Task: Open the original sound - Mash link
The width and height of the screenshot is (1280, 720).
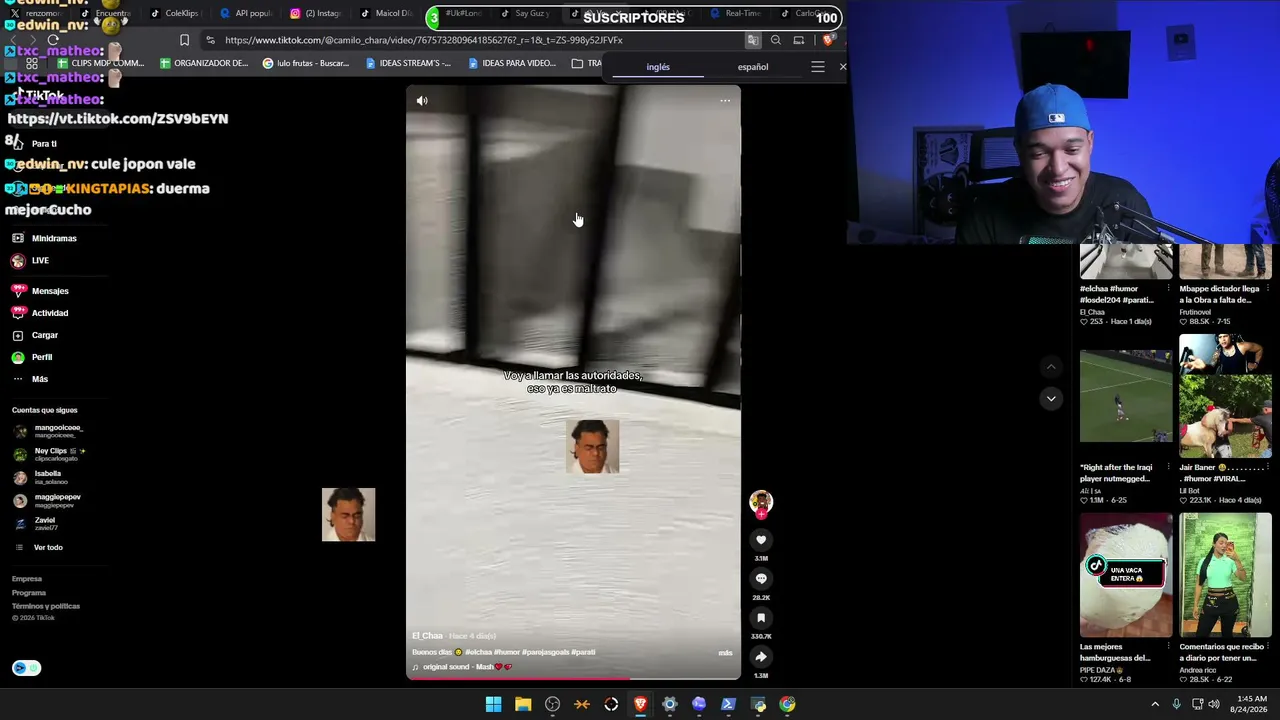Action: 462,667
